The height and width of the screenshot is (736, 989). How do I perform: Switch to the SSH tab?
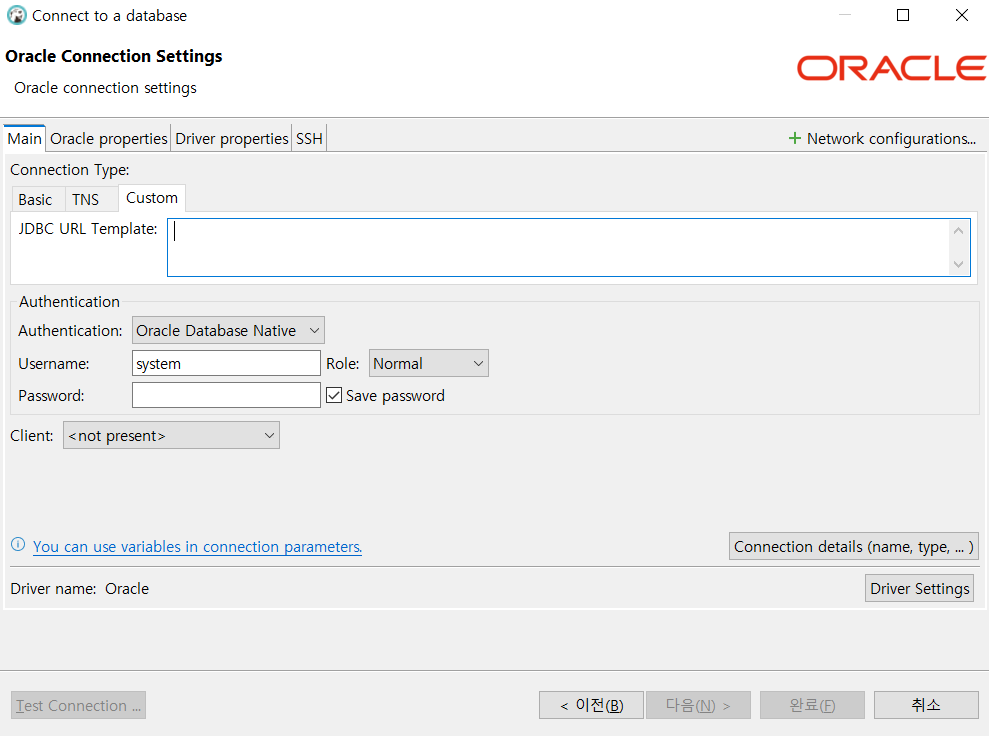[x=309, y=139]
